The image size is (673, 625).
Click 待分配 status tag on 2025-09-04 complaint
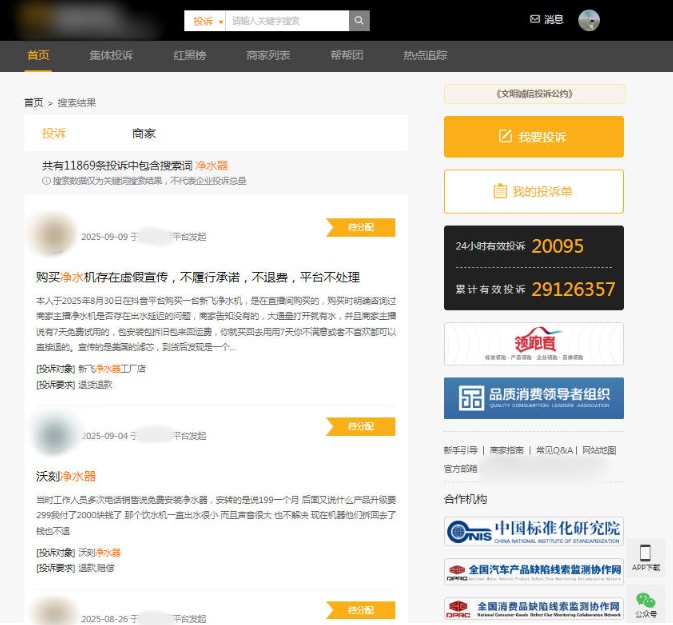(361, 426)
